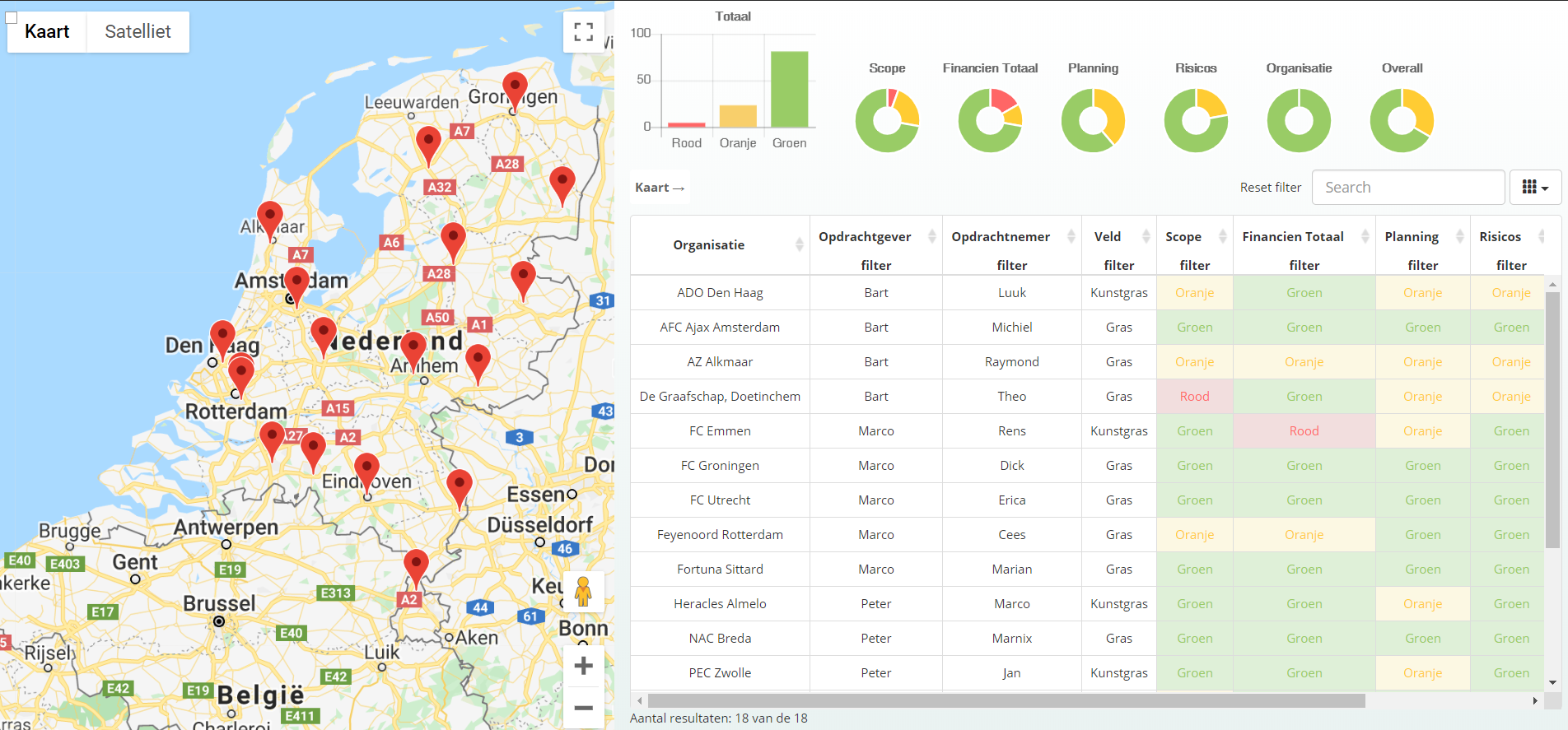The height and width of the screenshot is (730, 1568).
Task: Open the column visibility grid dropdown
Action: click(x=1535, y=188)
